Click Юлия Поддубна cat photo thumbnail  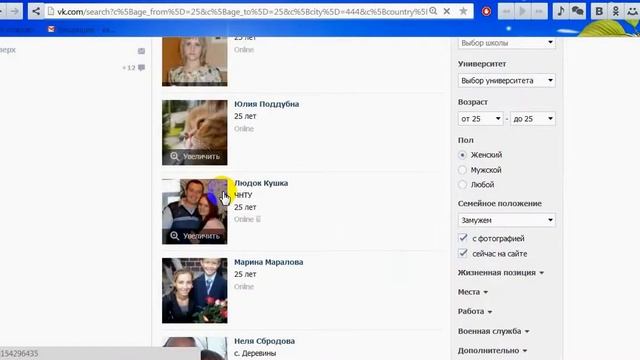(195, 133)
